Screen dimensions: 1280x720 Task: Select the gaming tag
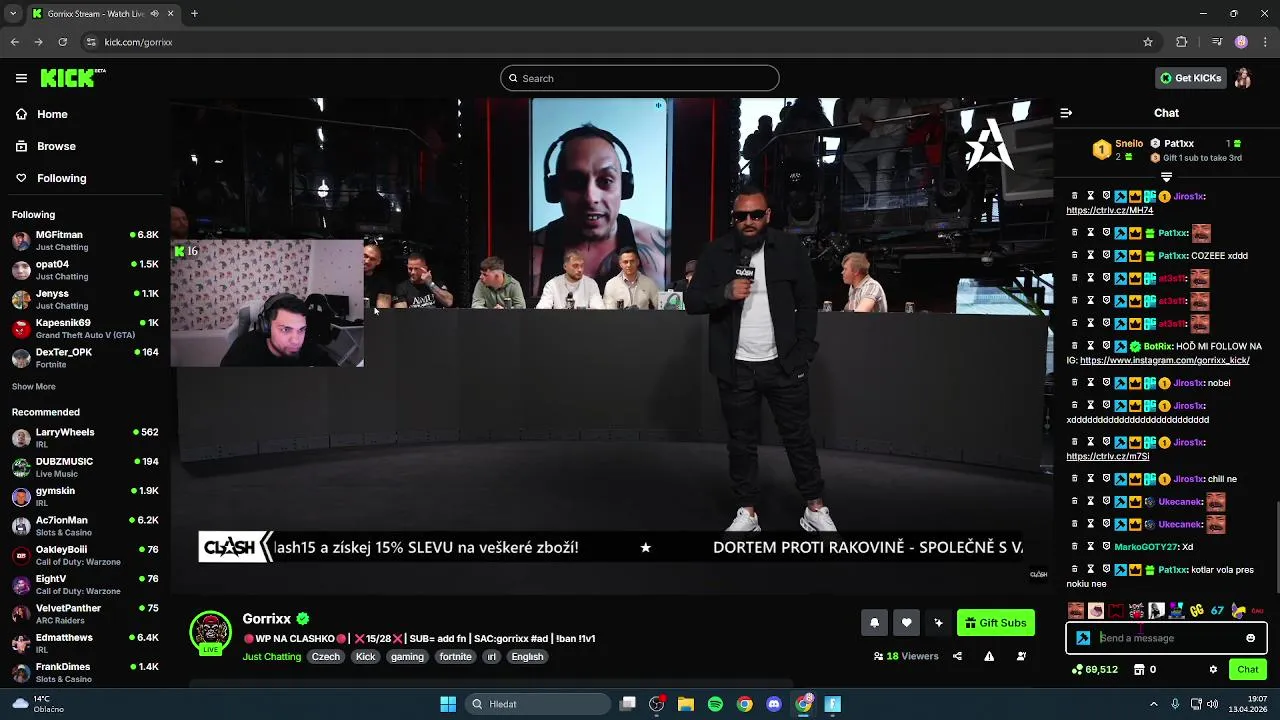(407, 657)
